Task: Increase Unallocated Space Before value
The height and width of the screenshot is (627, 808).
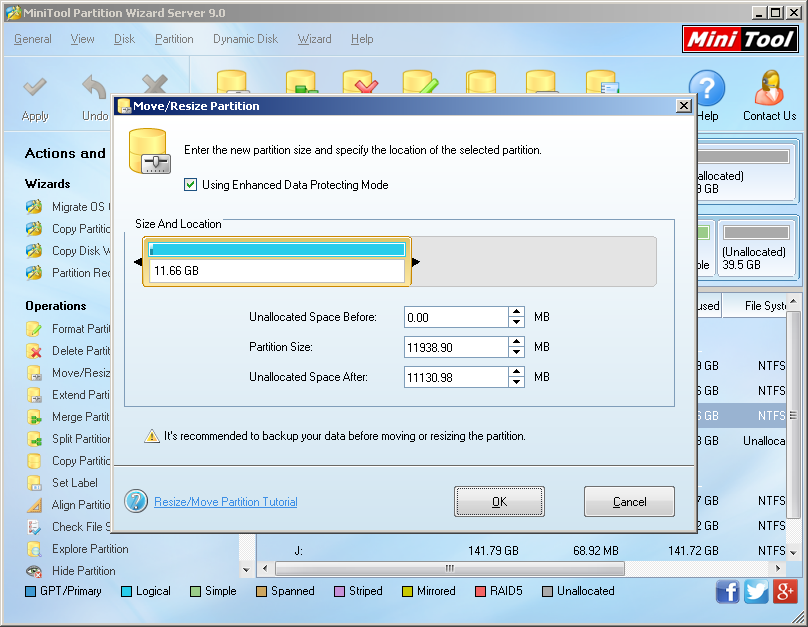Action: [516, 312]
